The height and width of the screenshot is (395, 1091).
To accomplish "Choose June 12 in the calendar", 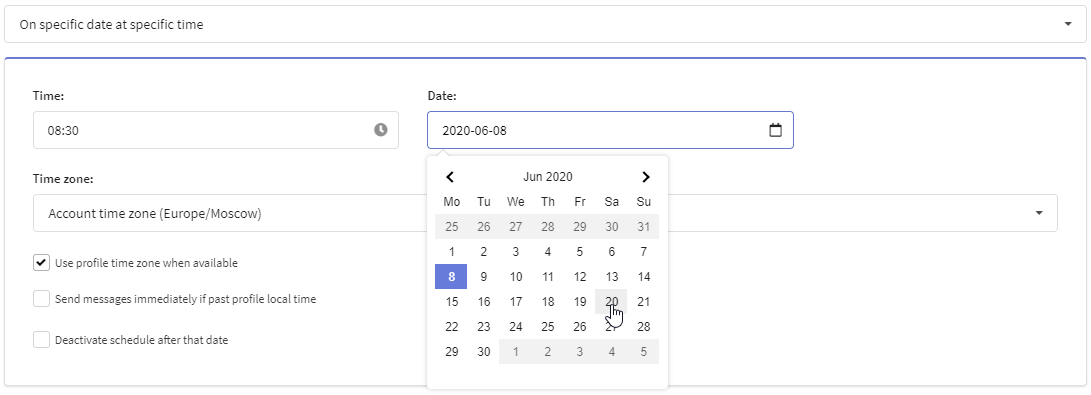I will [580, 277].
